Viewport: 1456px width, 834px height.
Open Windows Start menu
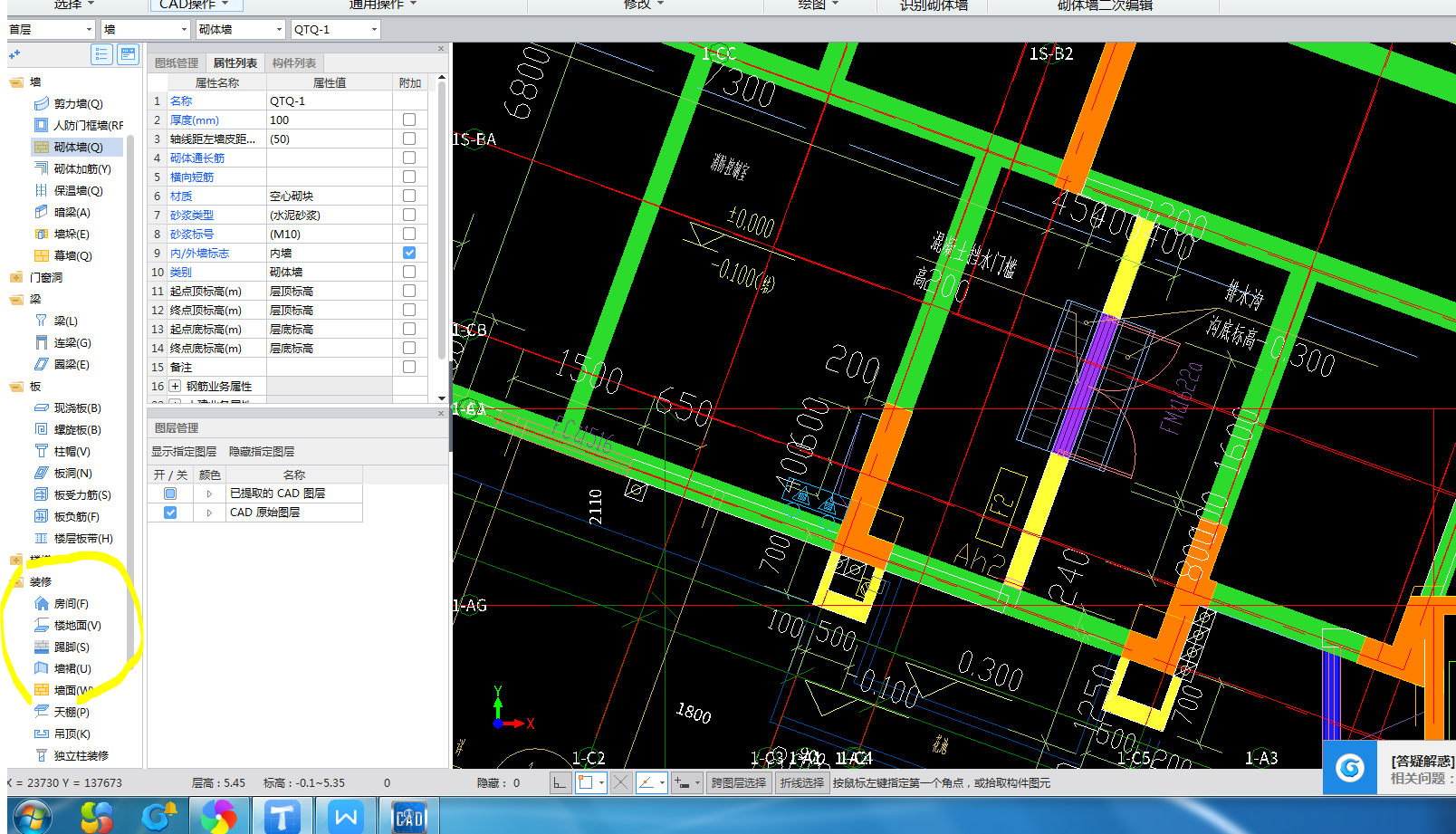coord(32,819)
